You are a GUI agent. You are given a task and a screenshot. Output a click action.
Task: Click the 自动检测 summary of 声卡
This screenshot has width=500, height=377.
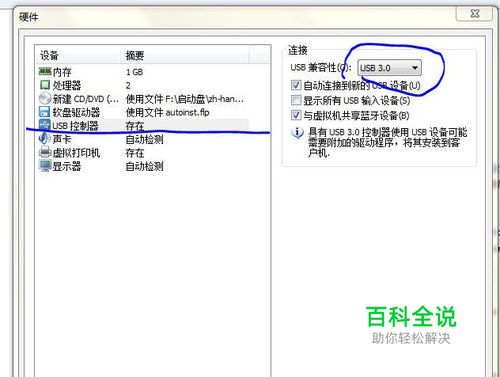point(144,139)
